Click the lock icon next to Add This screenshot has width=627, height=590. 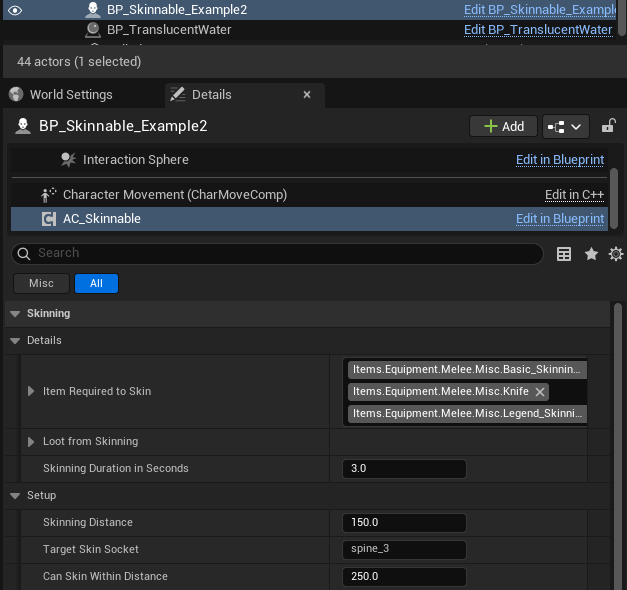coord(608,127)
